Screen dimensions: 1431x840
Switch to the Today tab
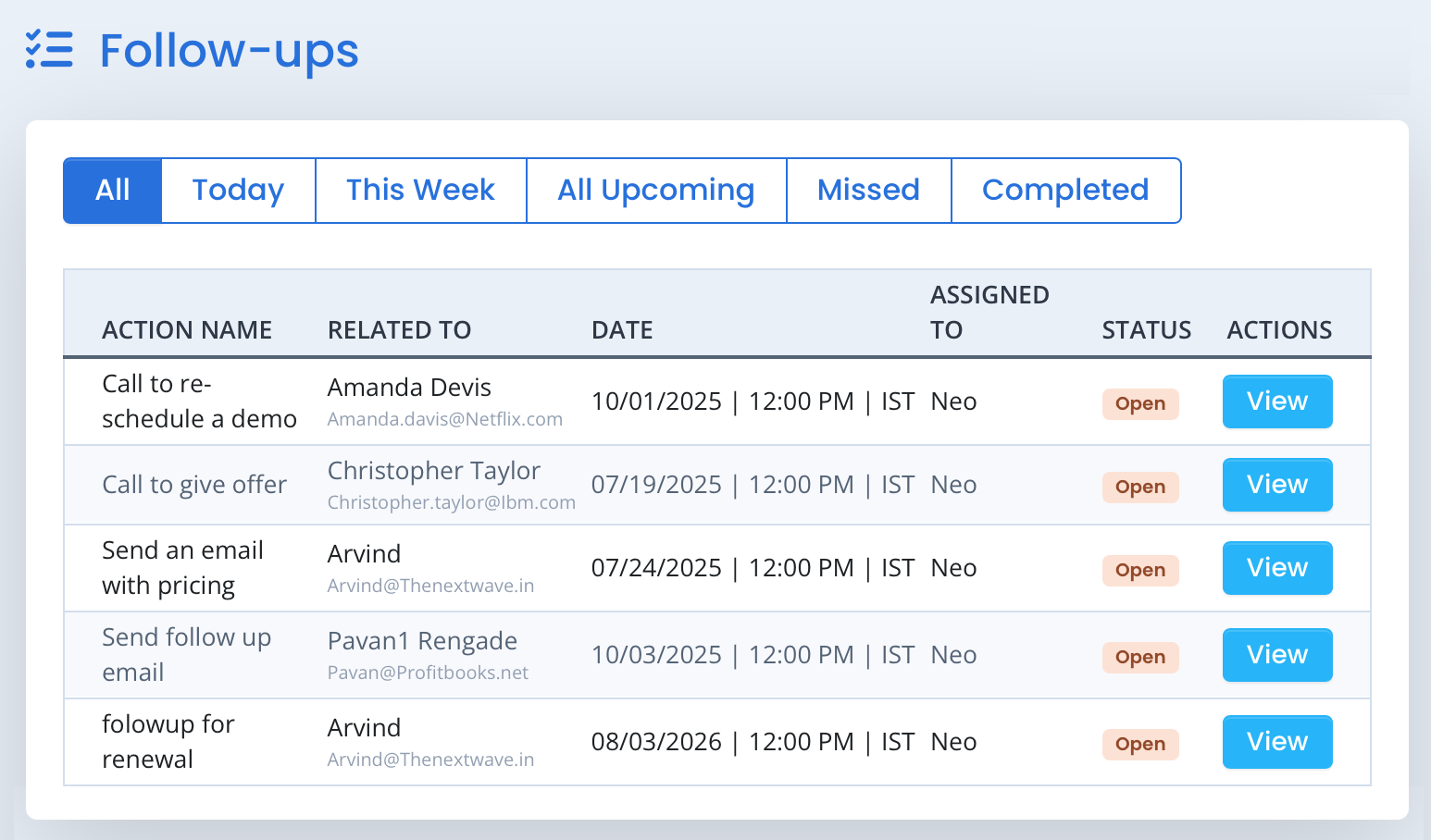[238, 191]
